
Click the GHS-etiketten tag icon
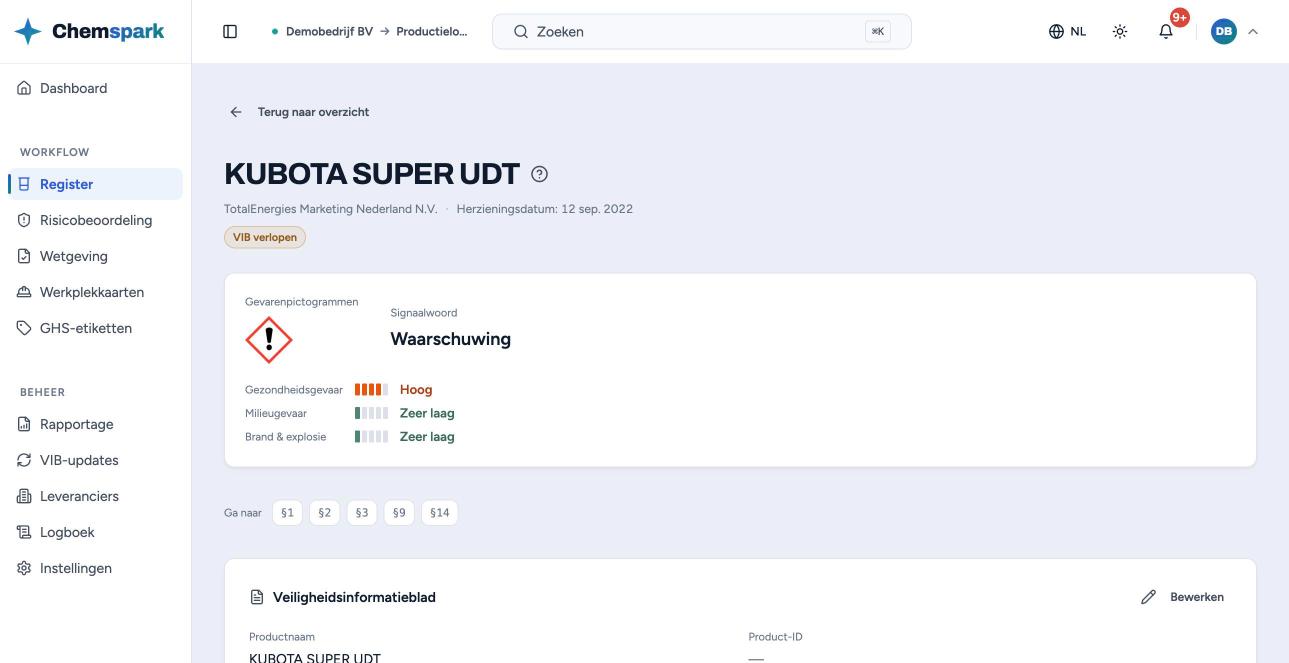tap(25, 328)
